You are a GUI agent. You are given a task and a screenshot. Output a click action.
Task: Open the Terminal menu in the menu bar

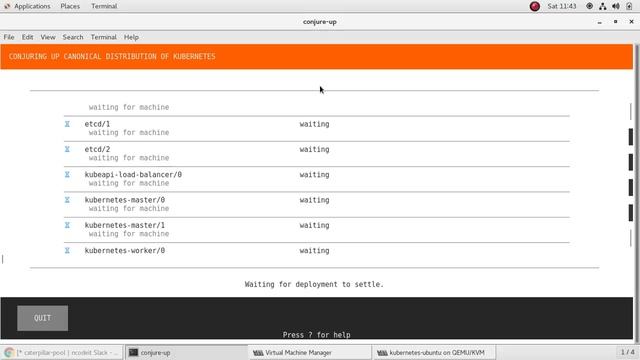click(x=103, y=37)
